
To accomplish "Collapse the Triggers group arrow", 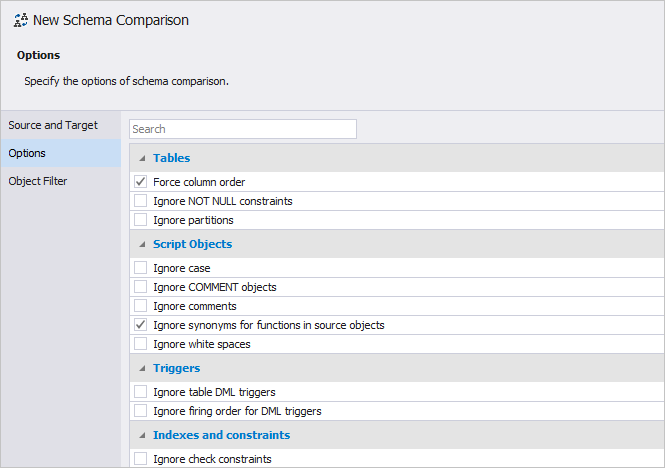I will 142,368.
